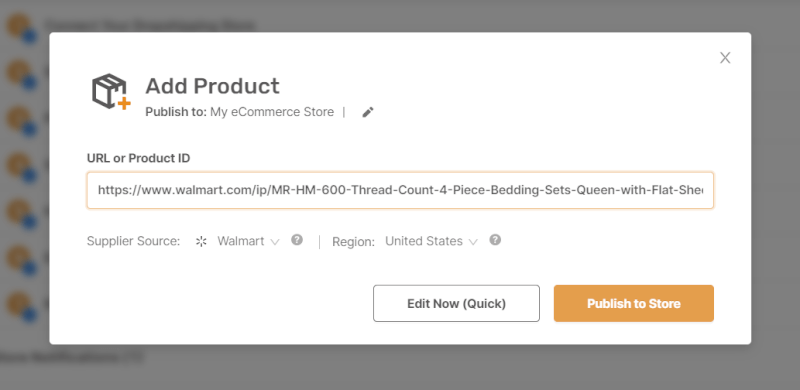Focus the URL or Product ID field
The image size is (800, 390).
tap(400, 190)
